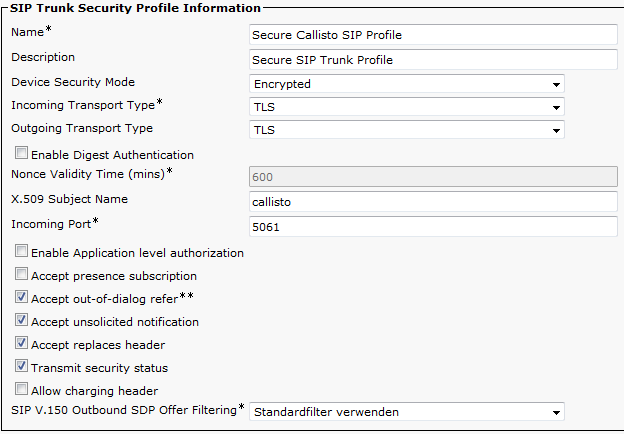This screenshot has width=624, height=434.
Task: Uncheck Accept out-of-dialog refer
Action: 21,297
